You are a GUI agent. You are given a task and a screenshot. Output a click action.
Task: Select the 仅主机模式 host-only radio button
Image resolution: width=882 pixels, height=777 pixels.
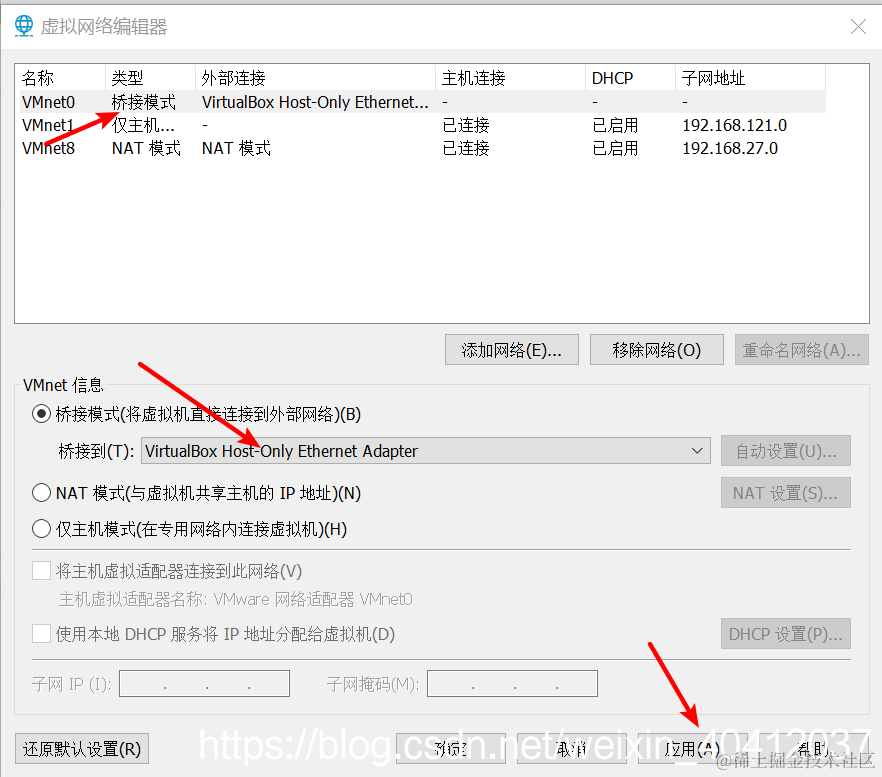[x=41, y=529]
